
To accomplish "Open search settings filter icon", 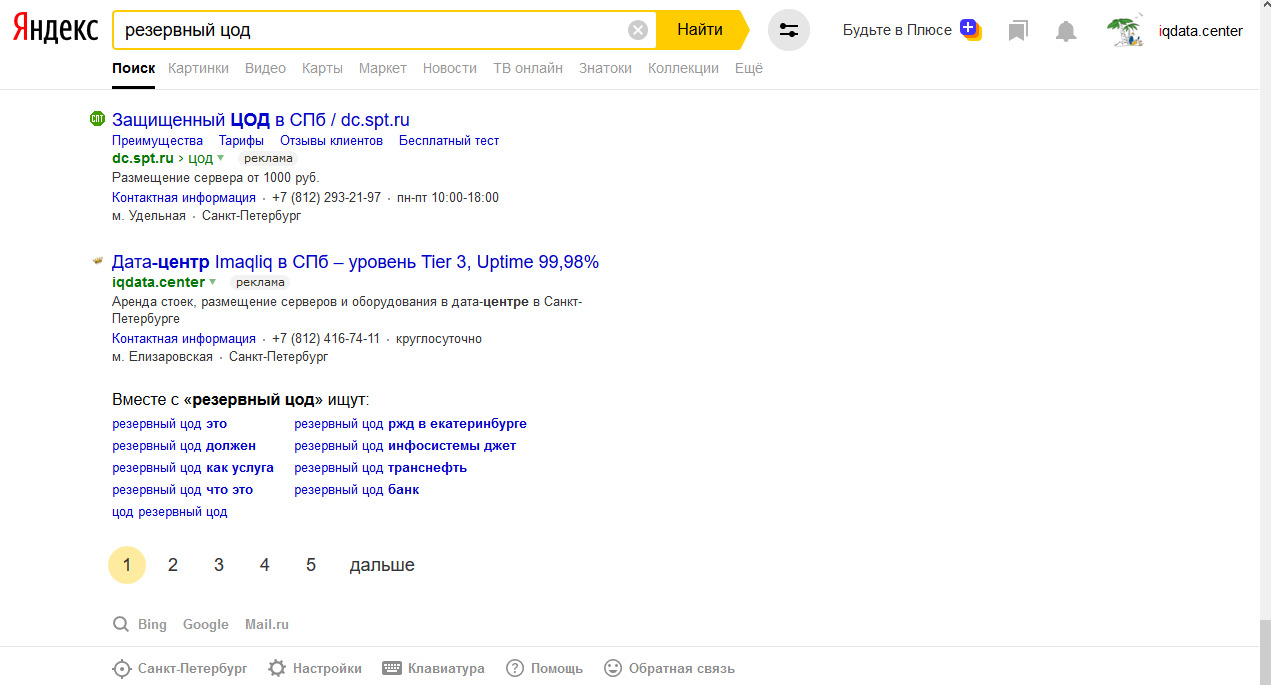I will pyautogui.click(x=789, y=30).
